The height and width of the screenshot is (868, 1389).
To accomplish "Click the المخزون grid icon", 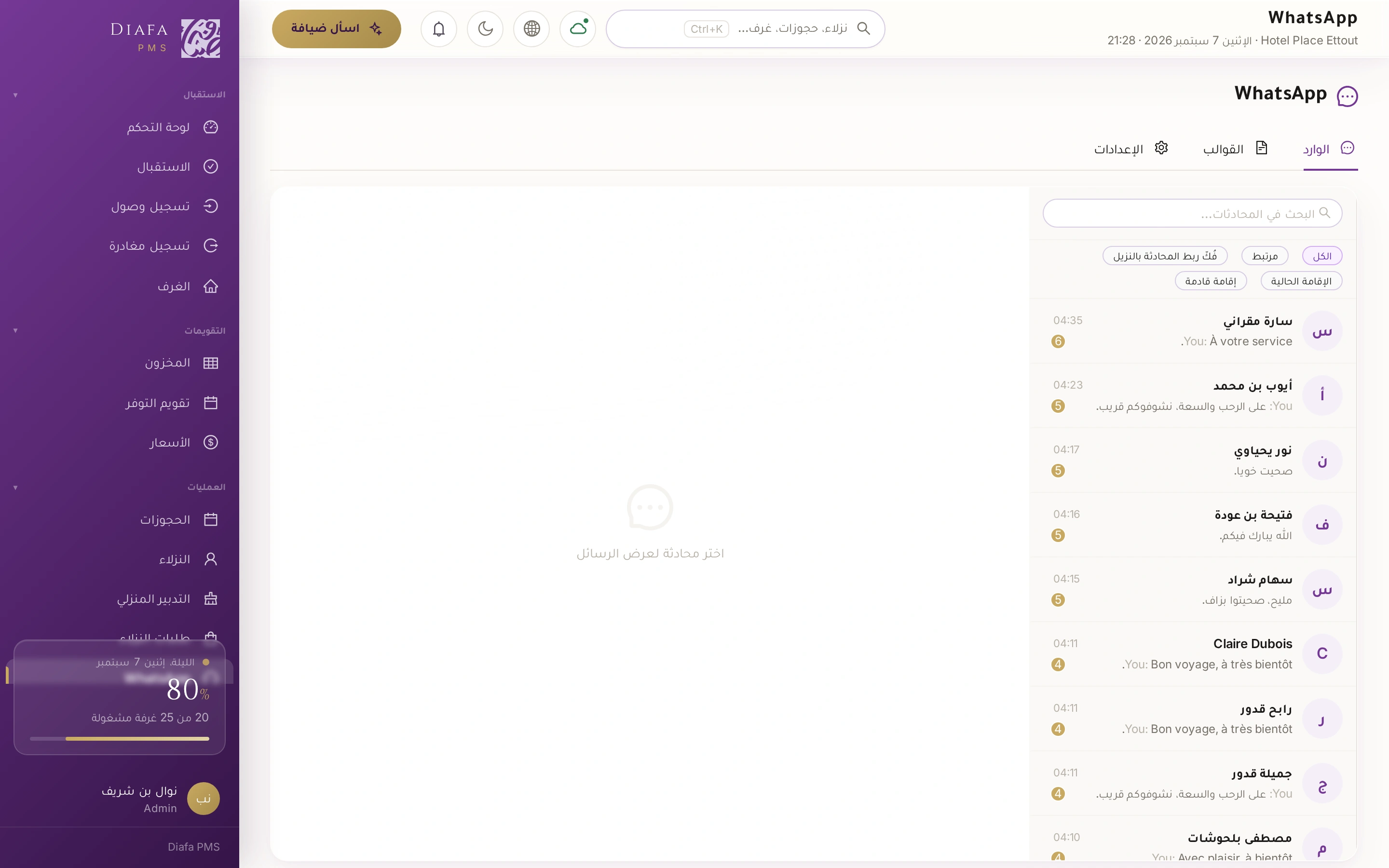I will pos(211,363).
